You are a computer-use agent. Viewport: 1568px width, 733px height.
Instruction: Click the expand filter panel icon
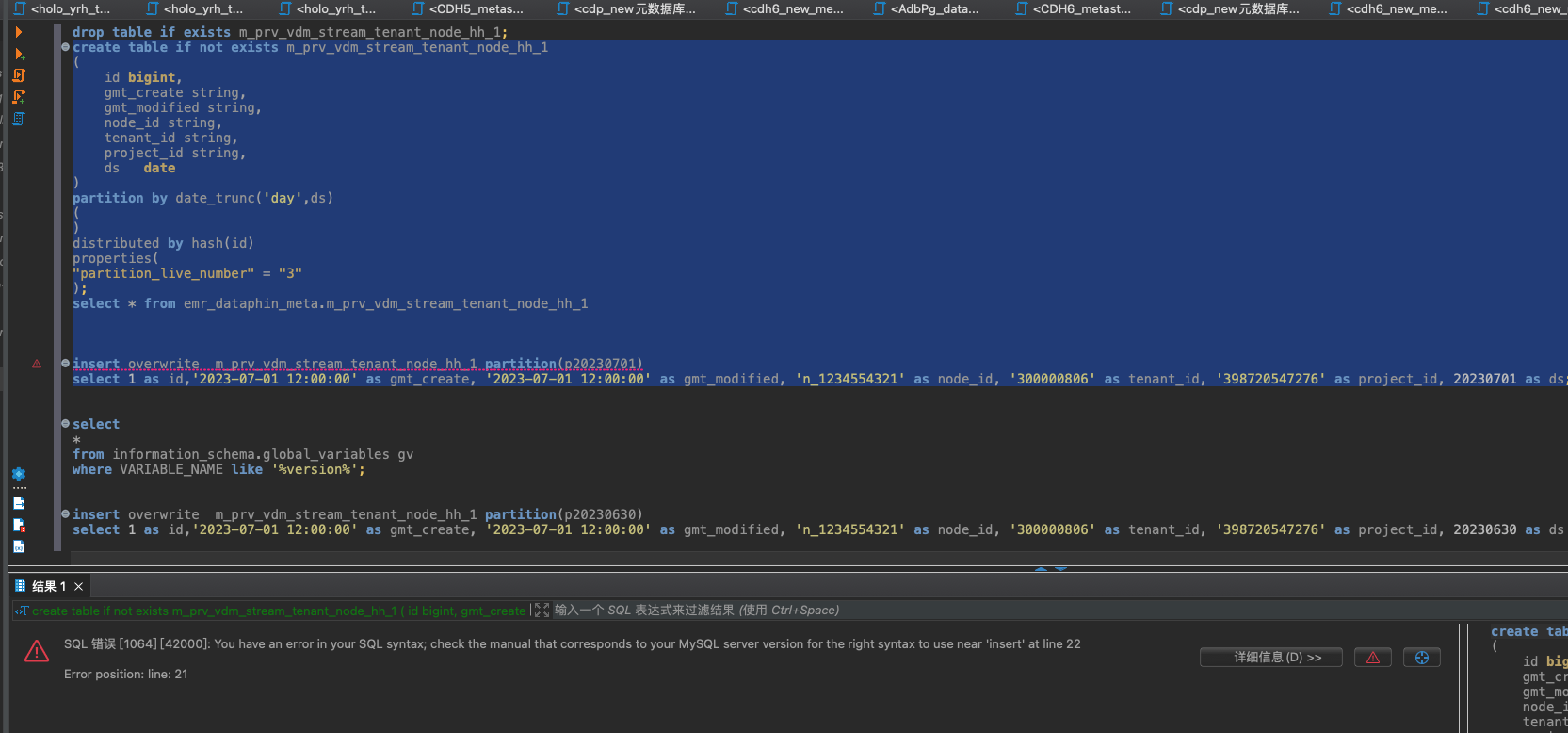[542, 611]
